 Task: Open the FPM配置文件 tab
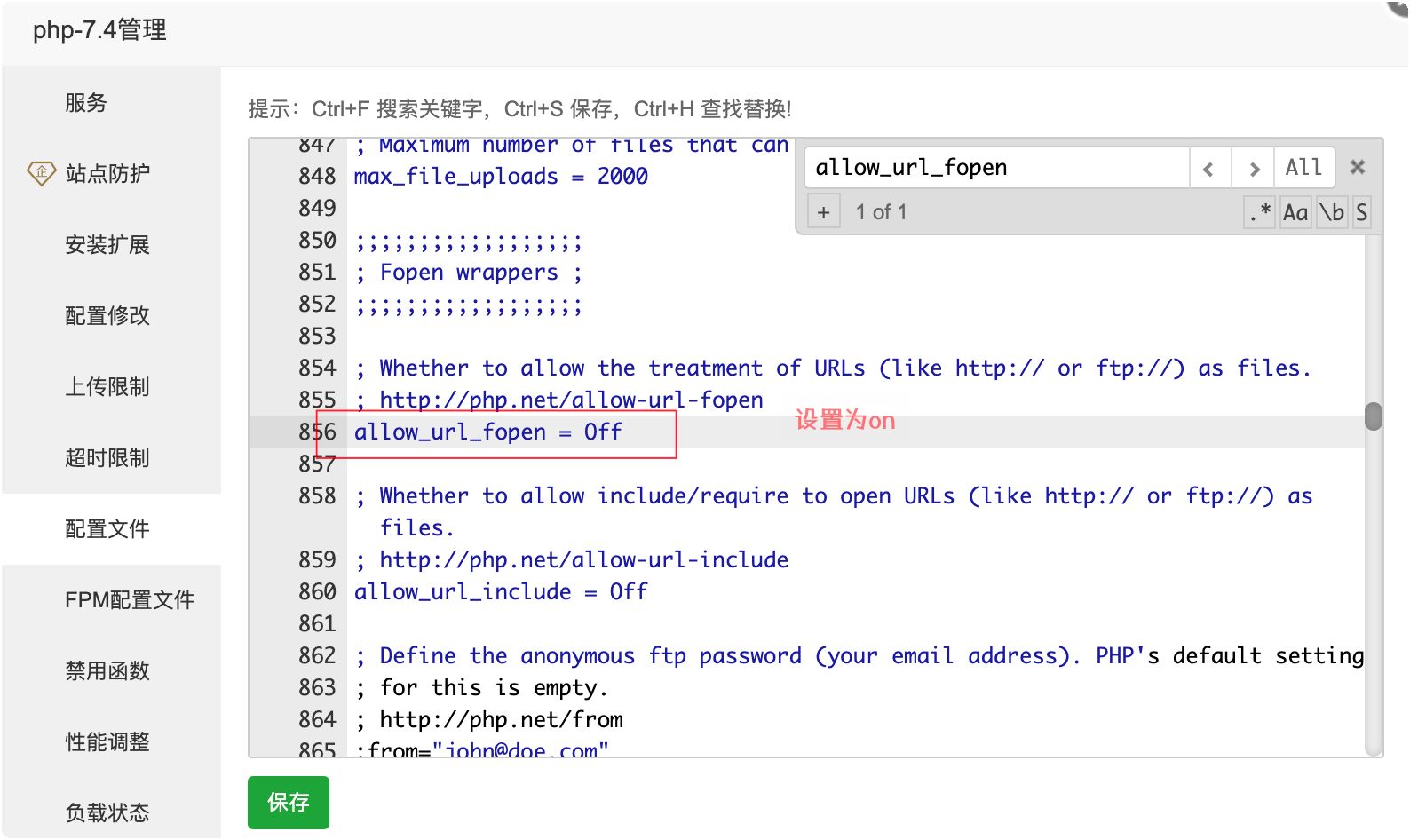click(x=111, y=600)
